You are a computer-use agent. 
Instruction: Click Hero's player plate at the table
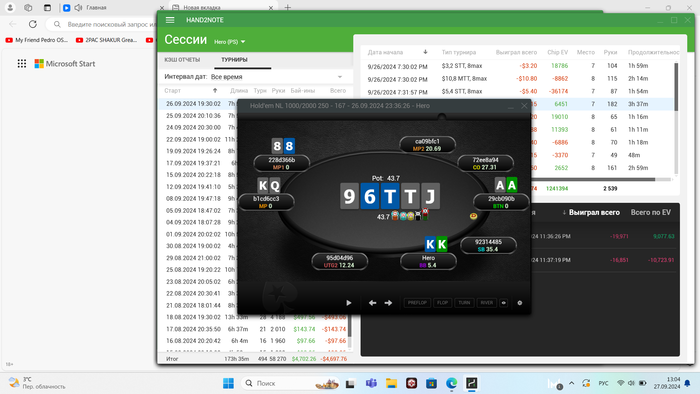428,261
